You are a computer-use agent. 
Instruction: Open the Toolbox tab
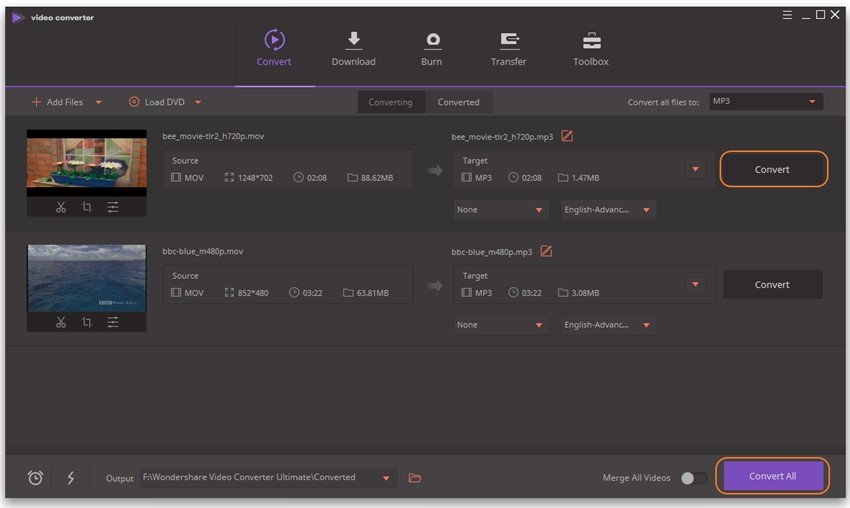point(591,48)
